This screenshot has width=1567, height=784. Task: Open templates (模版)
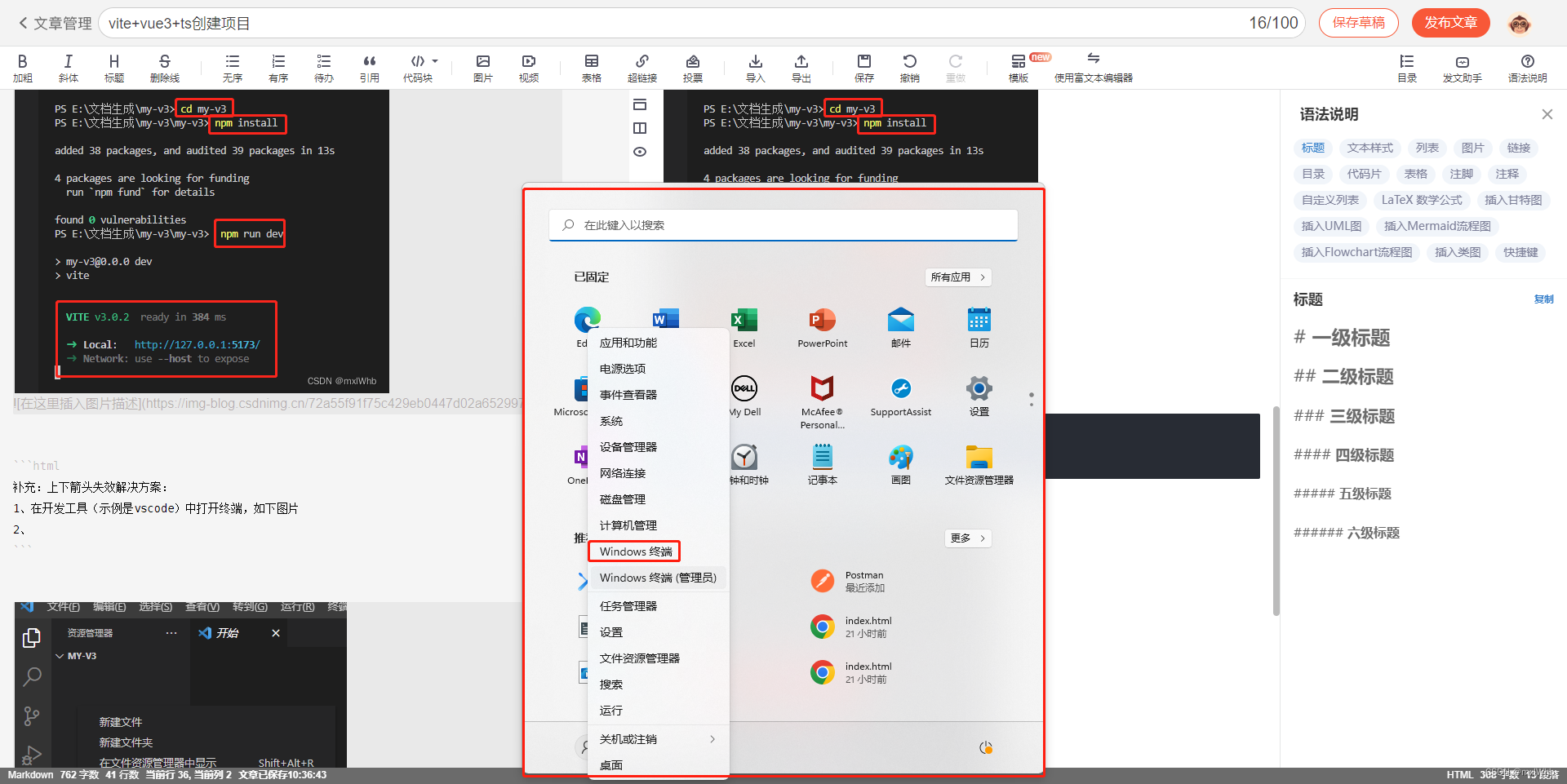pos(1019,69)
